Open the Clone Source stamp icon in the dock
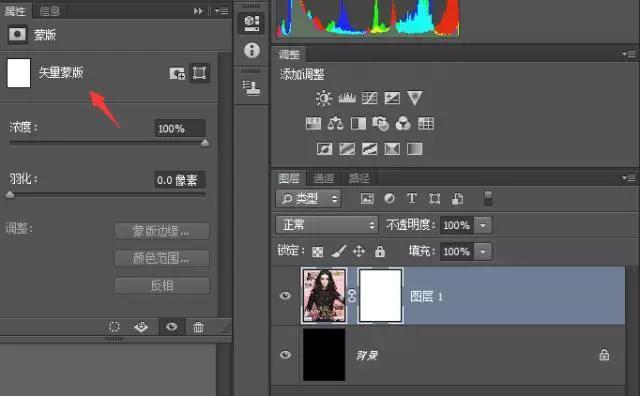640x396 pixels. click(251, 88)
